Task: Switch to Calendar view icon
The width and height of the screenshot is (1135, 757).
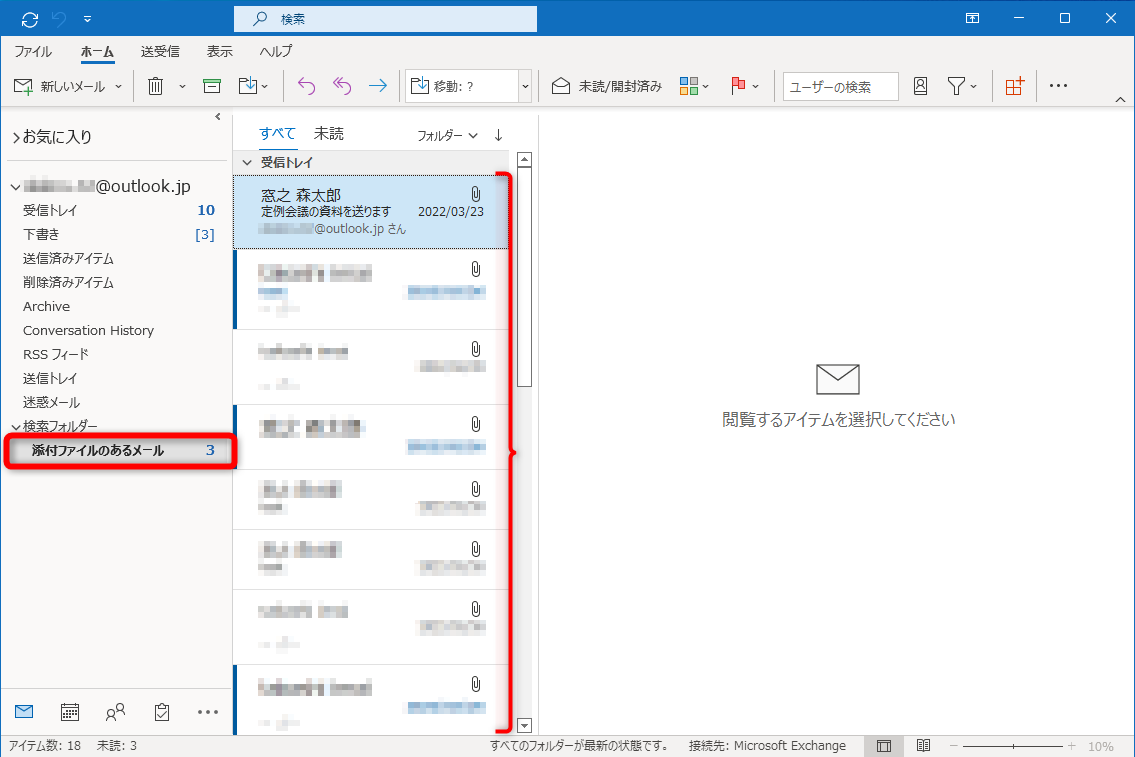Action: coord(69,712)
